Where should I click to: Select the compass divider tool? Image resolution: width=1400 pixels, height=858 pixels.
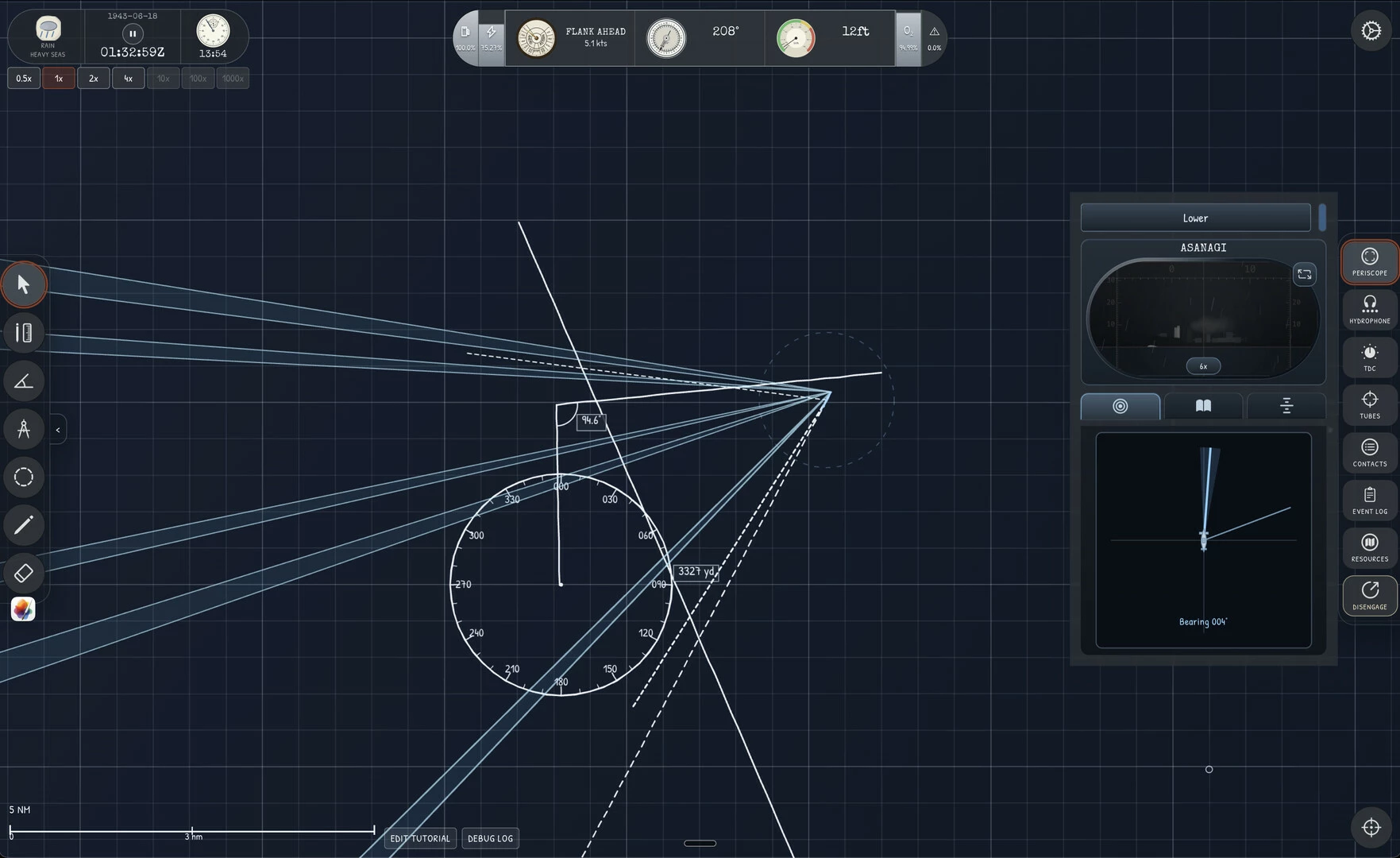pos(24,429)
